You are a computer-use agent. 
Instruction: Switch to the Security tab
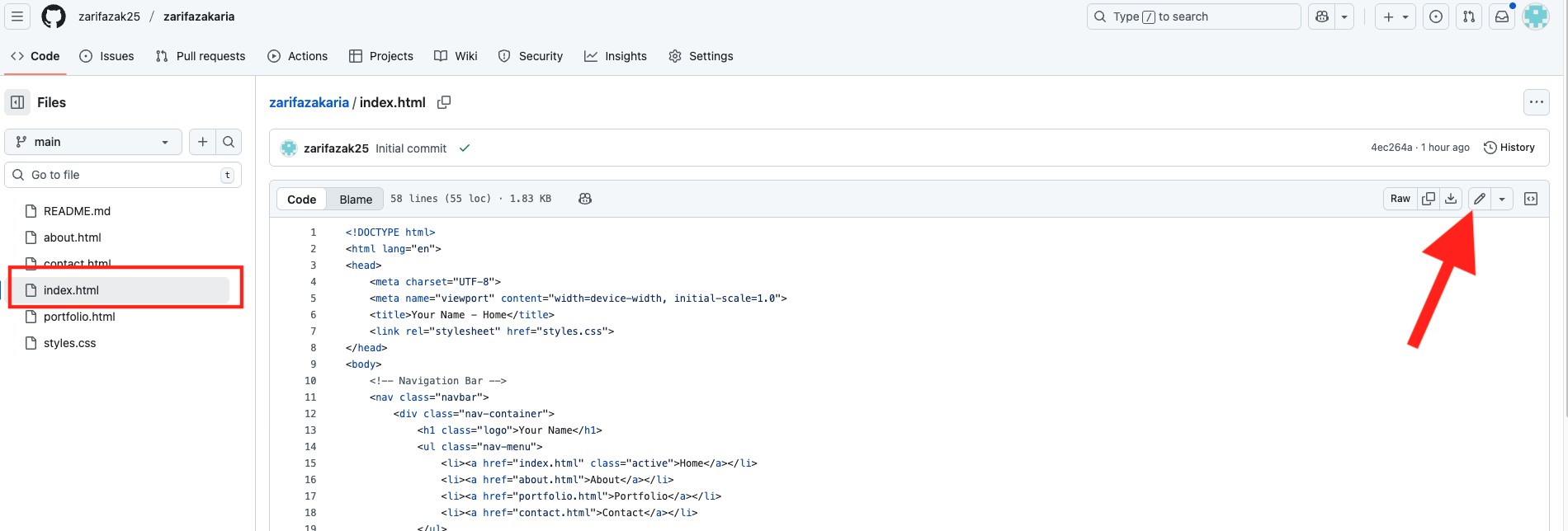coord(531,56)
